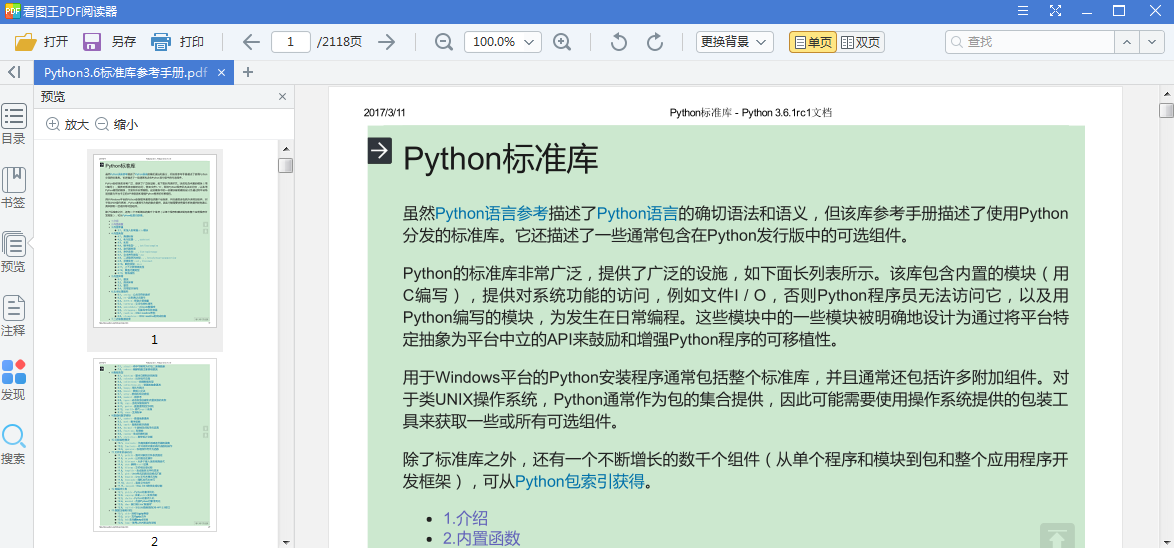Image resolution: width=1174 pixels, height=548 pixels.
Task: Rotate the page counterclockwise
Action: (x=618, y=42)
